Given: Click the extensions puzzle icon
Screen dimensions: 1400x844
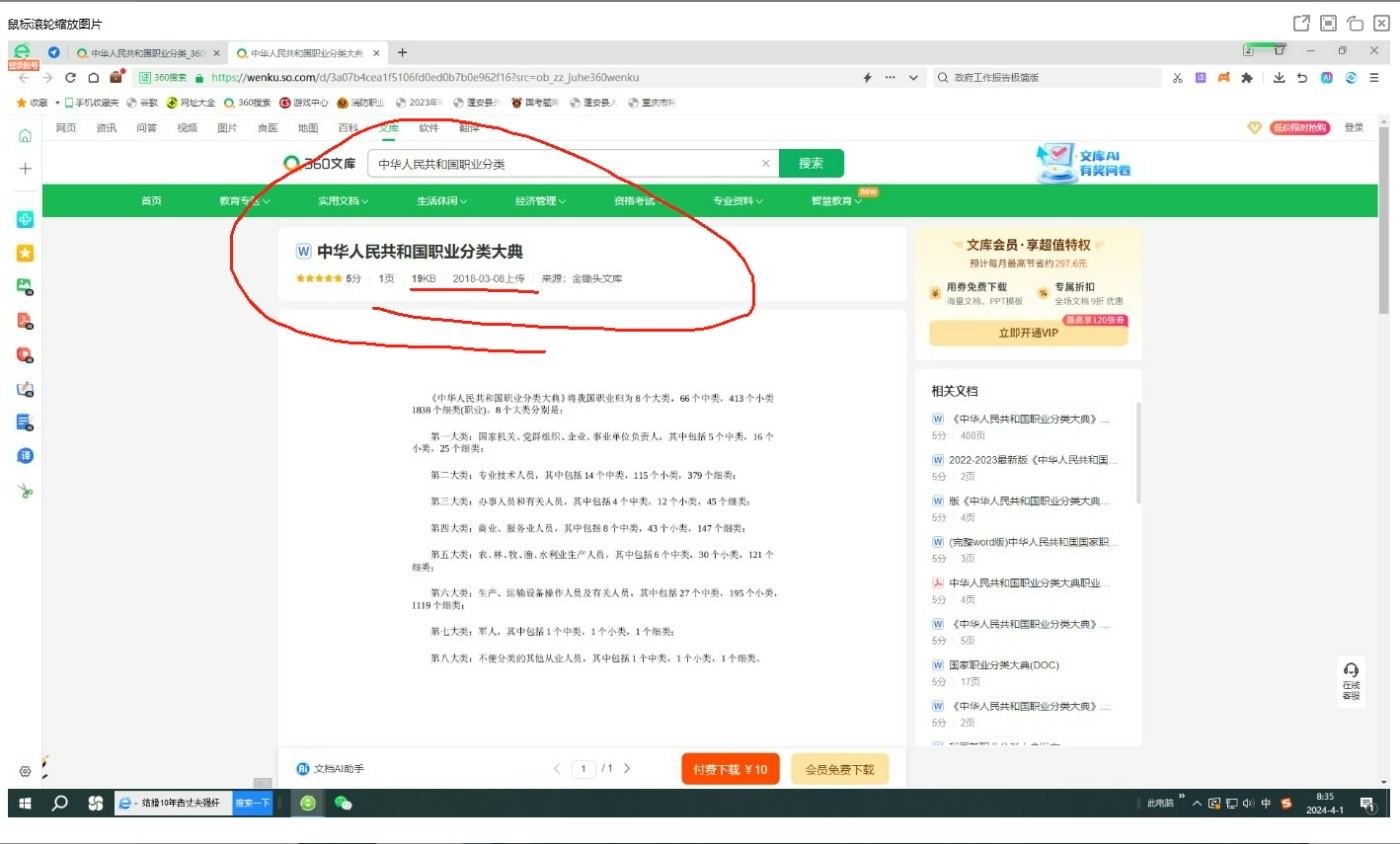Looking at the screenshot, I should (1246, 77).
